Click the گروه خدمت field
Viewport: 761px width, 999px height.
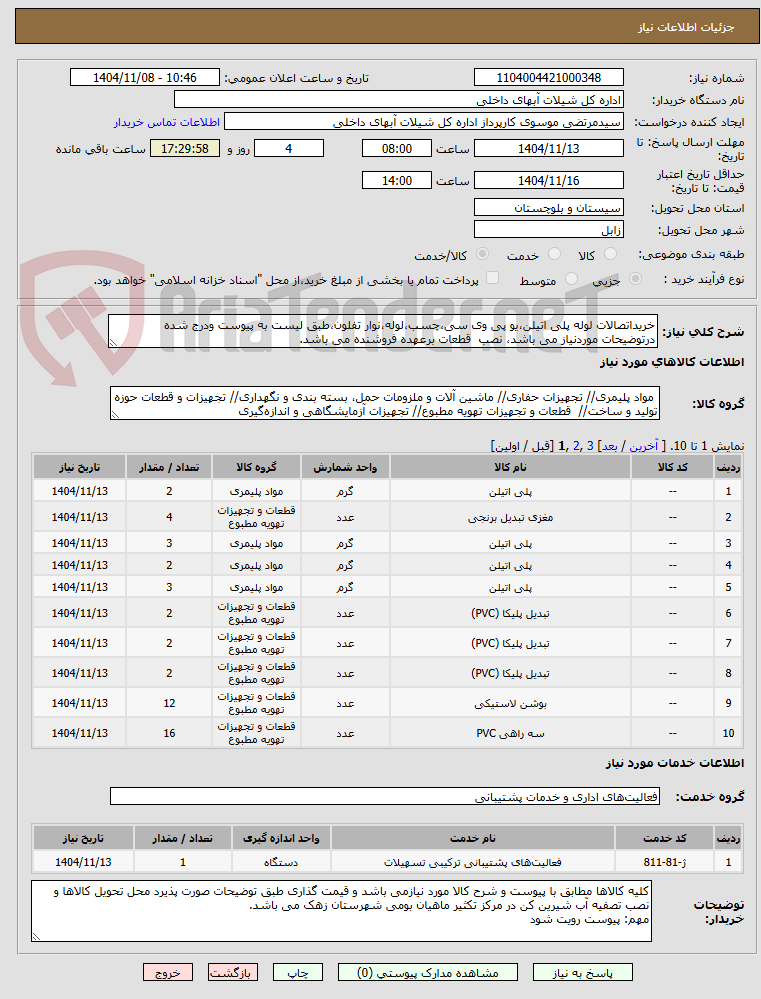385,796
